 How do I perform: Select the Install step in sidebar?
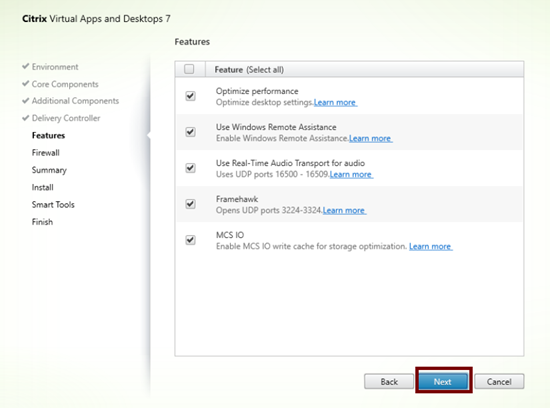[x=42, y=187]
